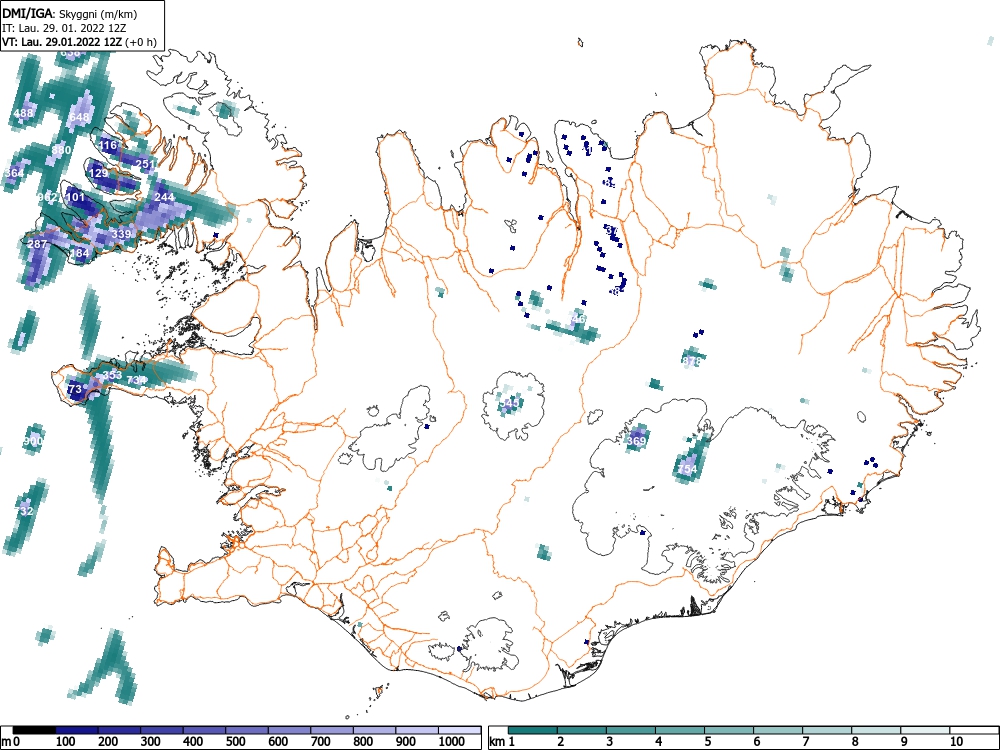This screenshot has height=750, width=1000.
Task: Click the 5–6 km teal legend swatch
Action: pos(729,730)
